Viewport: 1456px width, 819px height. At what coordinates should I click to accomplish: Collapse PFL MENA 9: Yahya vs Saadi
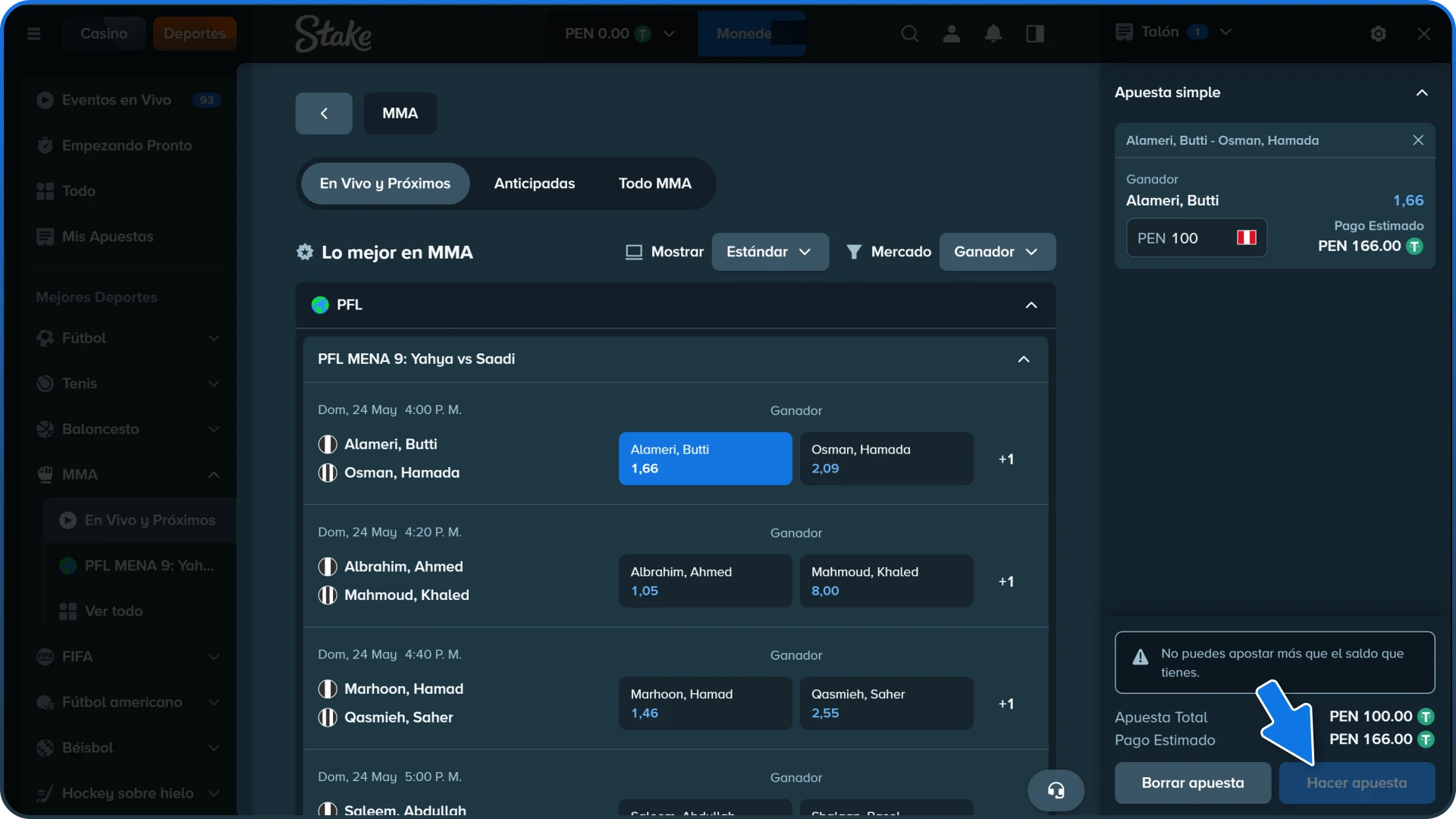click(1024, 359)
